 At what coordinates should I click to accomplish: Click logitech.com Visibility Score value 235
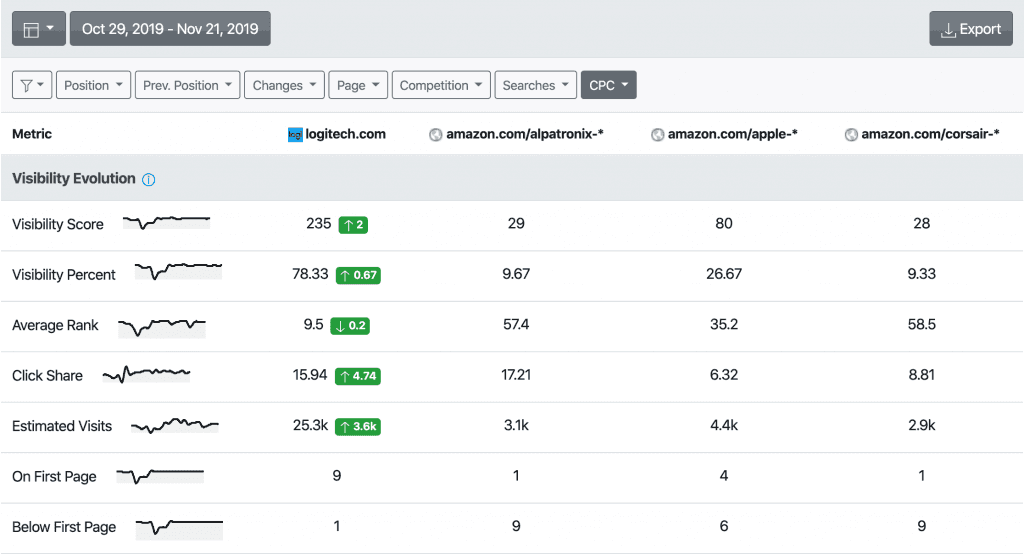pos(319,223)
